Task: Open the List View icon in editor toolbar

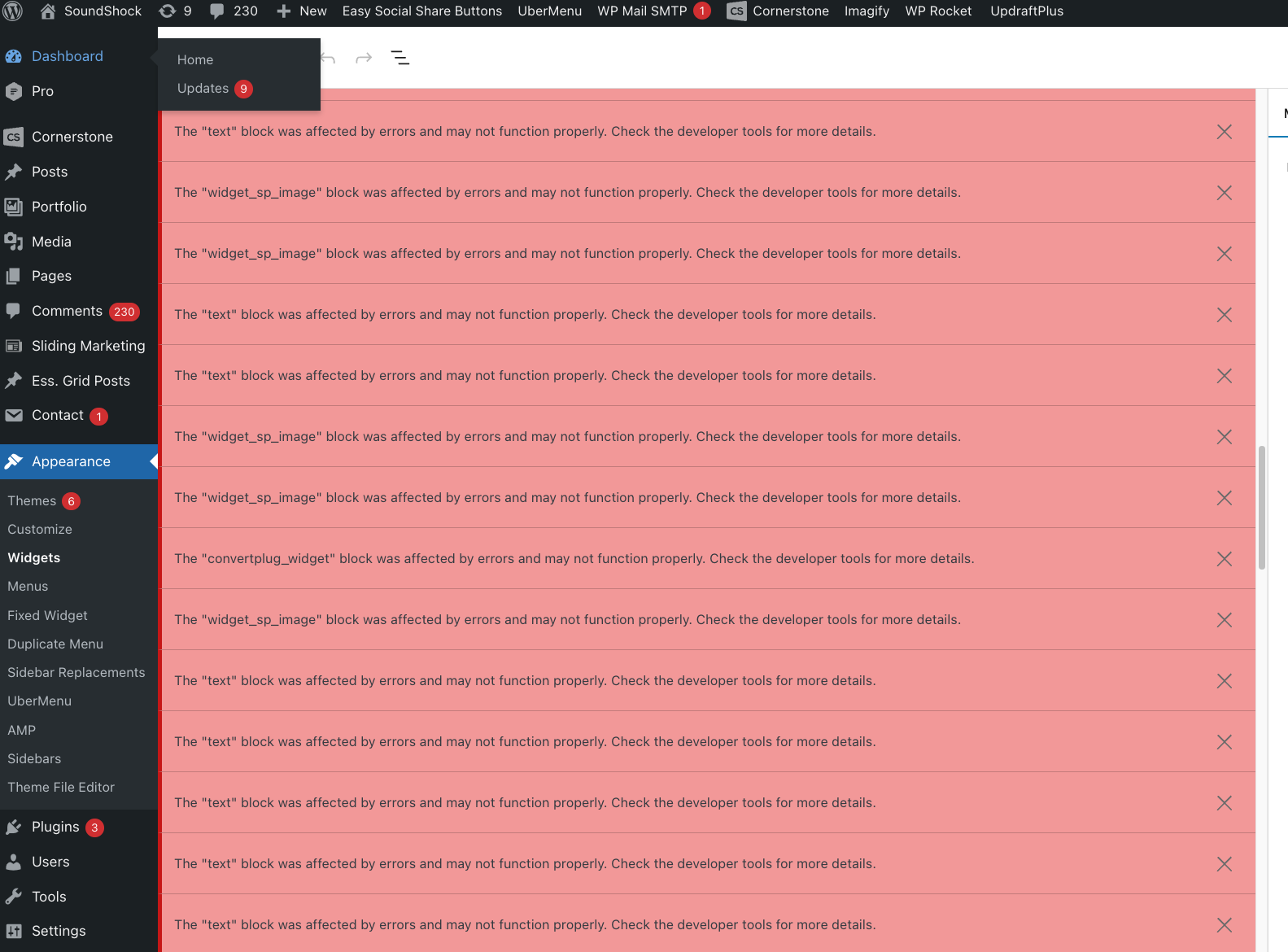Action: (399, 58)
